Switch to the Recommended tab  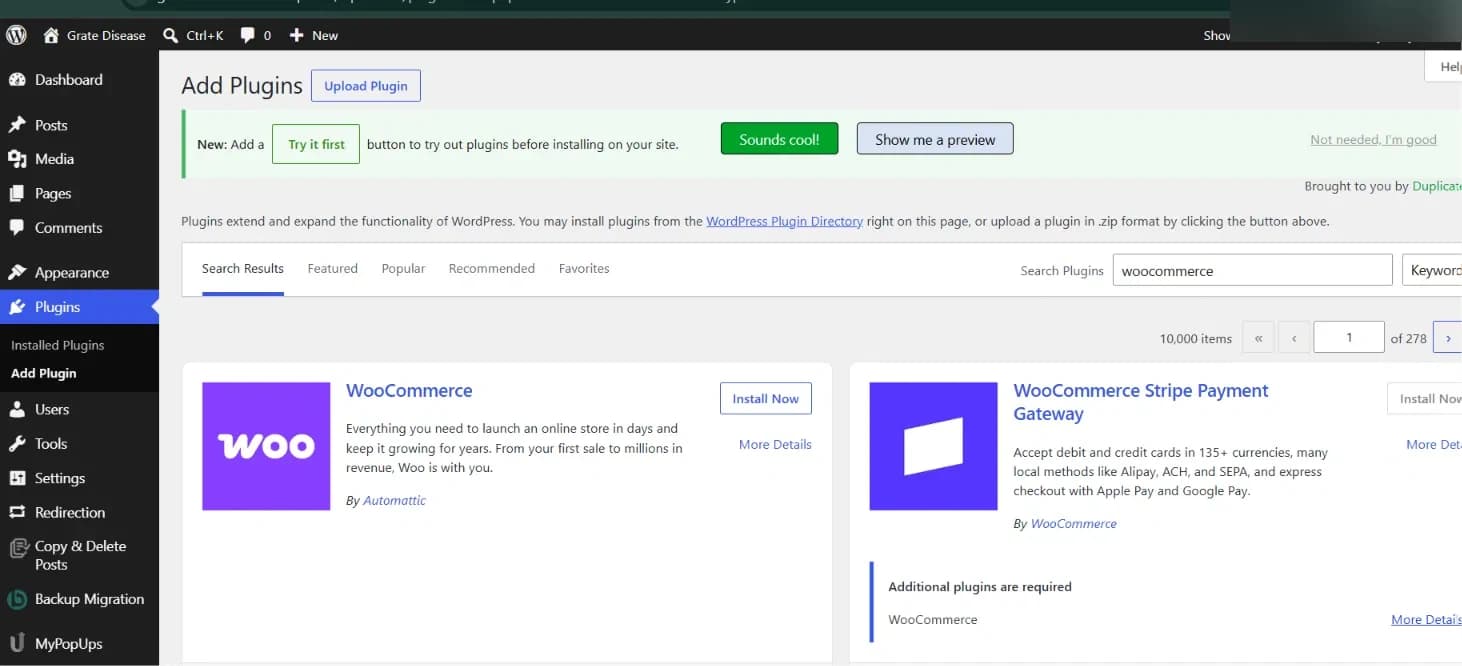click(x=492, y=269)
